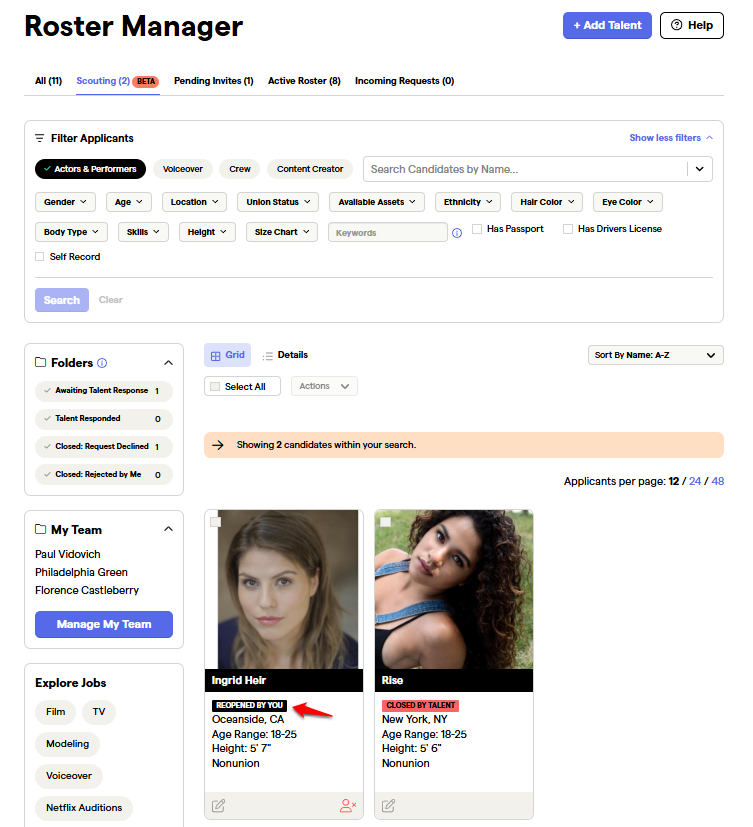Explore Netflix Auditions jobs
This screenshot has width=753, height=827.
click(x=84, y=808)
